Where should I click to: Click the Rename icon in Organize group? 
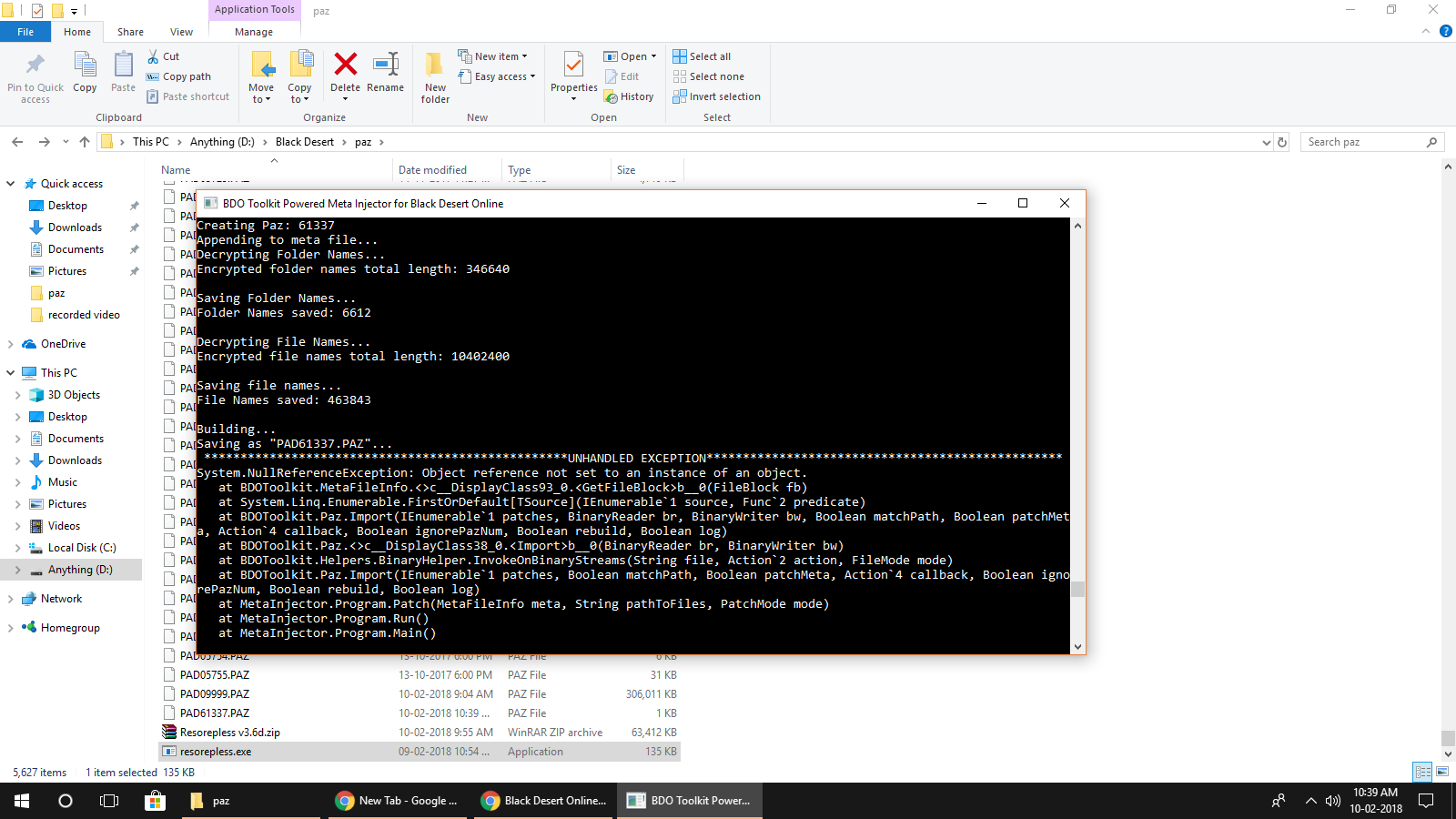386,66
